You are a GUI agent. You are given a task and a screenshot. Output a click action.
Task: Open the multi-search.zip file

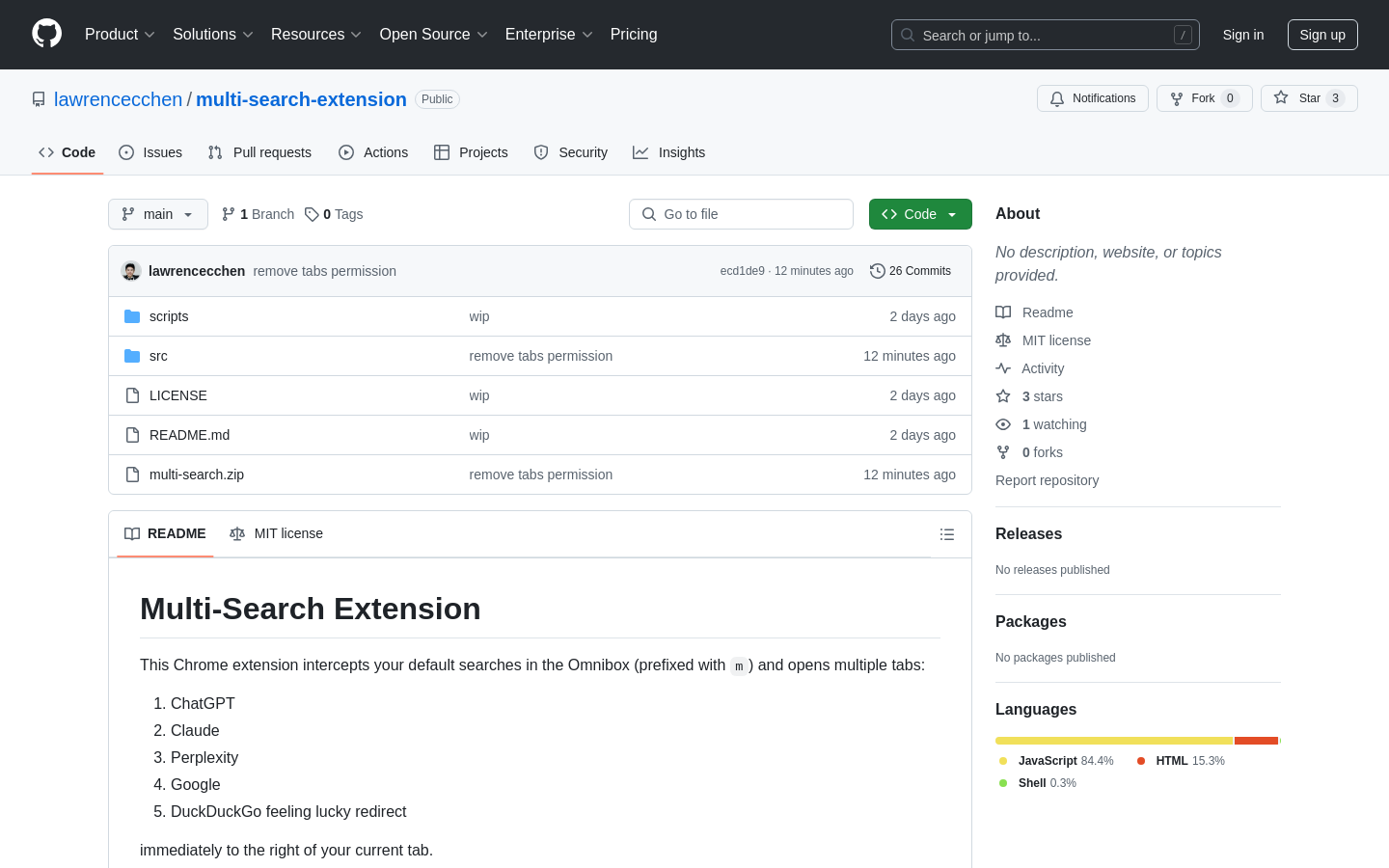click(x=197, y=475)
